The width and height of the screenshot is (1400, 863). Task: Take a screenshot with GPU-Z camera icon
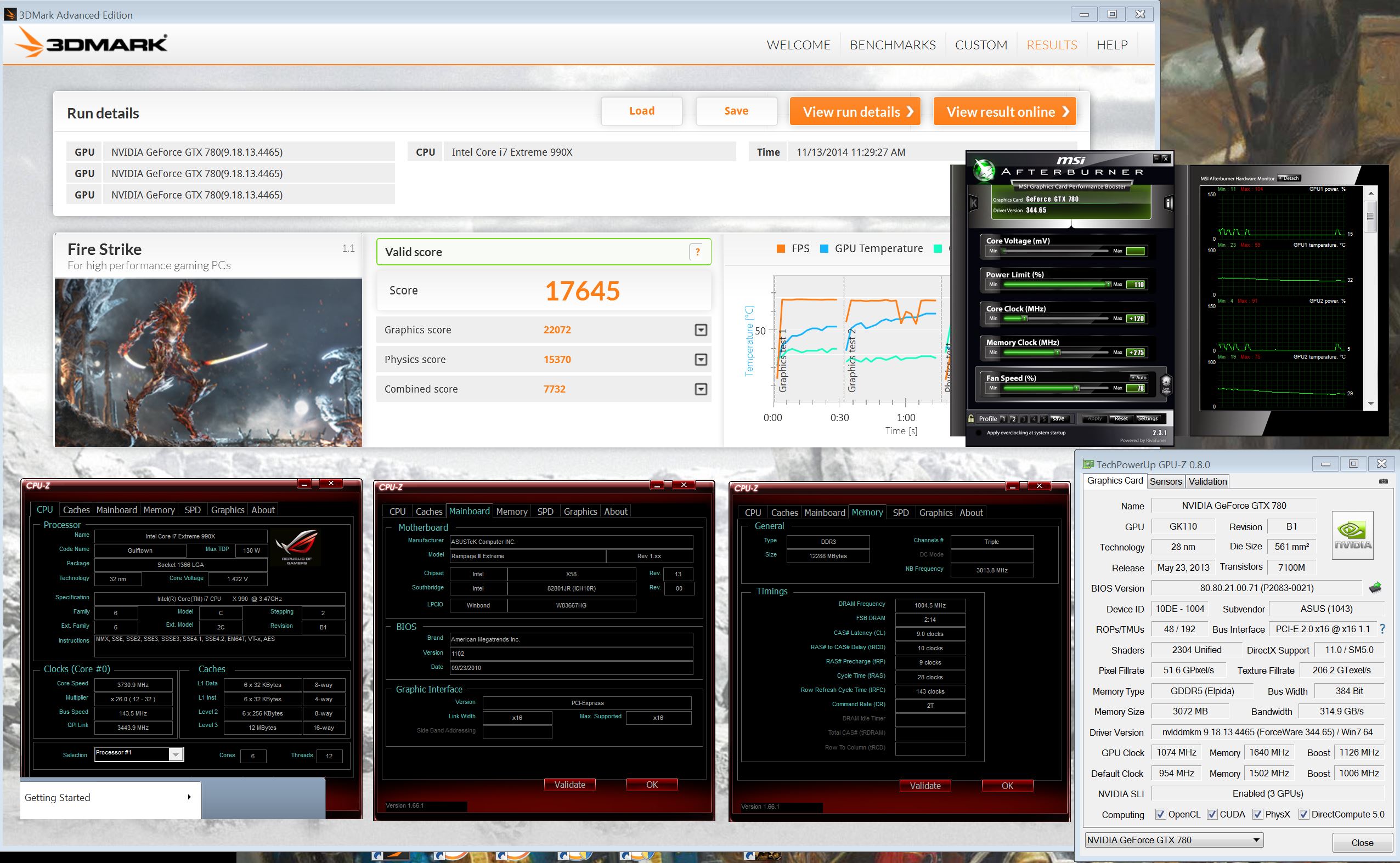coord(1383,481)
